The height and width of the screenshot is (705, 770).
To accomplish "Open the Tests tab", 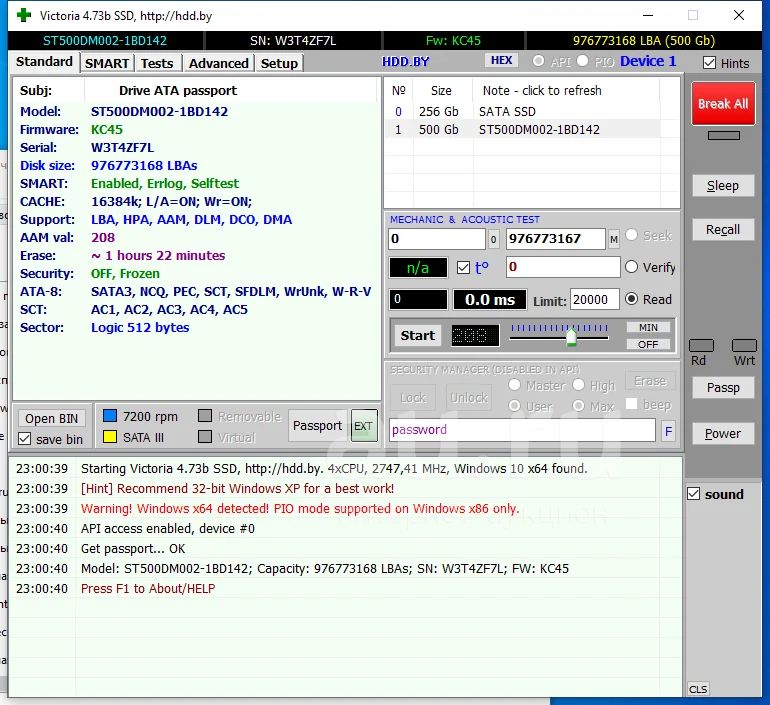I will pyautogui.click(x=157, y=63).
